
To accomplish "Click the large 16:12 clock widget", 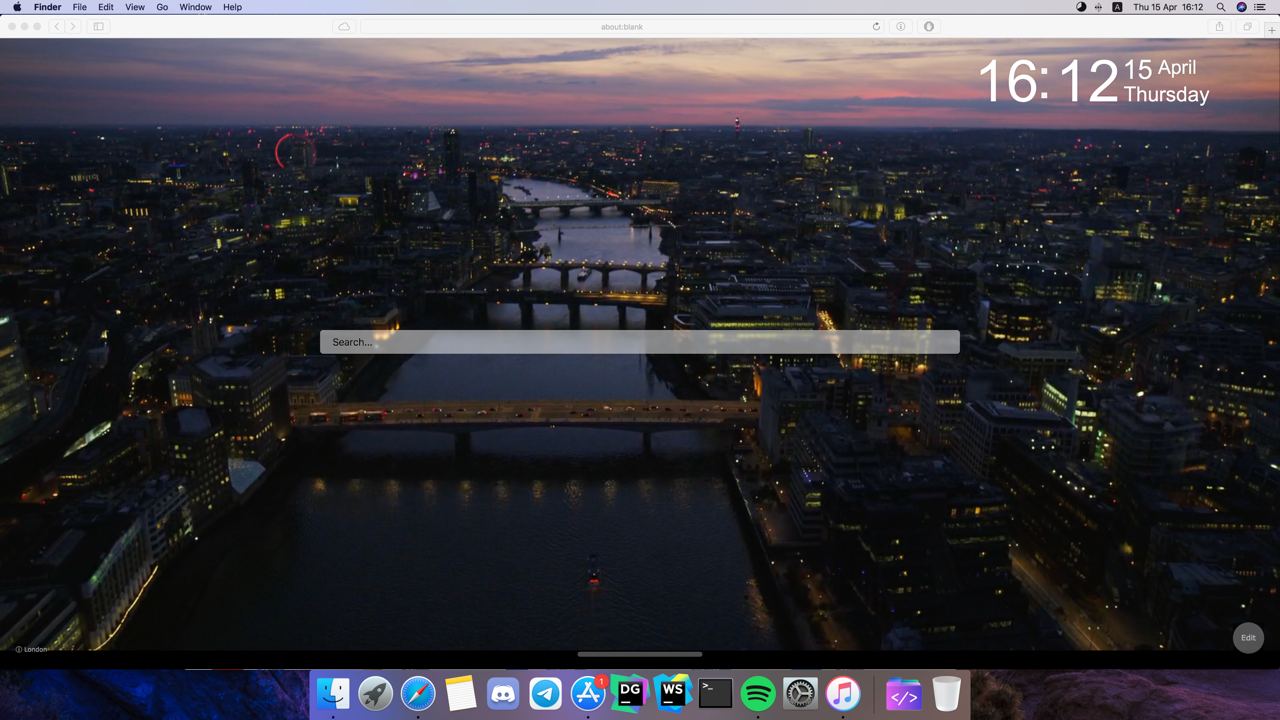I will (1048, 81).
